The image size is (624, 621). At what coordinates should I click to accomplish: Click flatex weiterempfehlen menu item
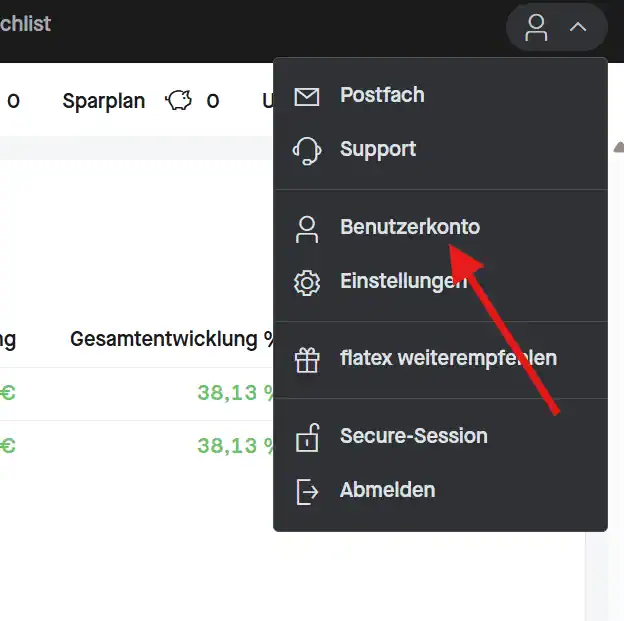point(448,358)
